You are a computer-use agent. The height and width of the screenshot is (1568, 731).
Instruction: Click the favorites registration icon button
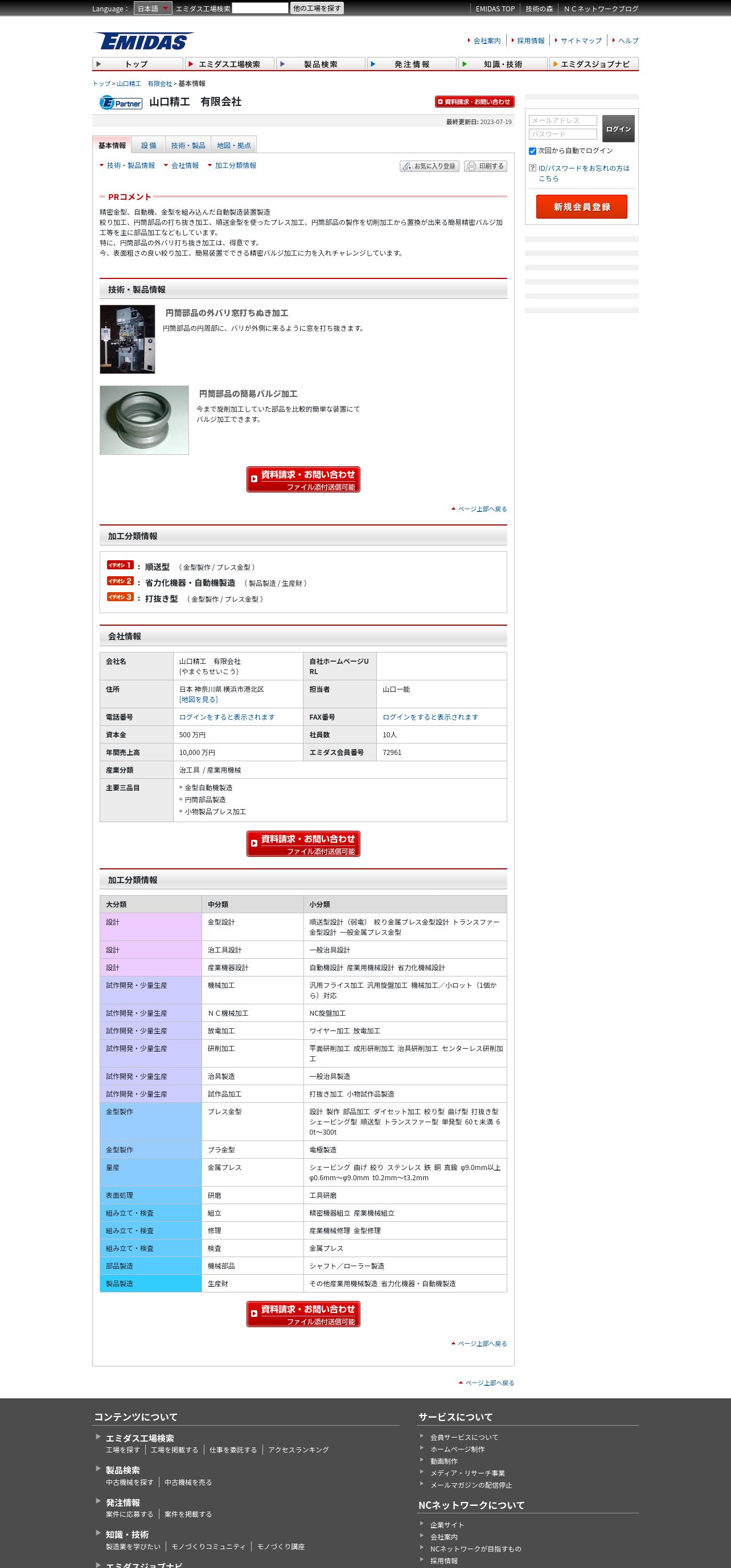coord(429,166)
